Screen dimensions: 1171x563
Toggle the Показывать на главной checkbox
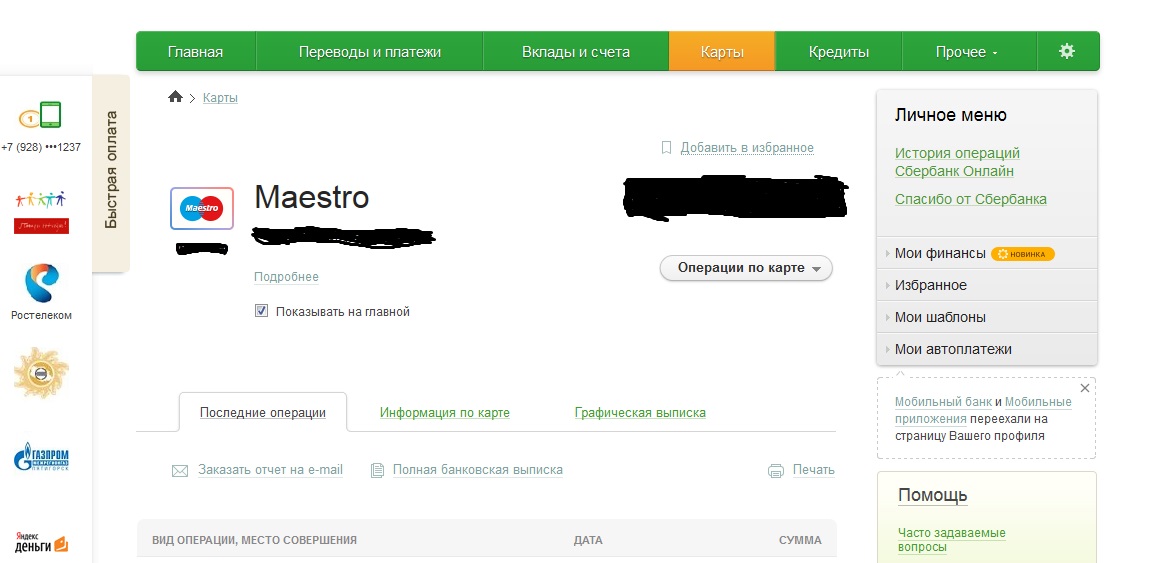tap(262, 311)
